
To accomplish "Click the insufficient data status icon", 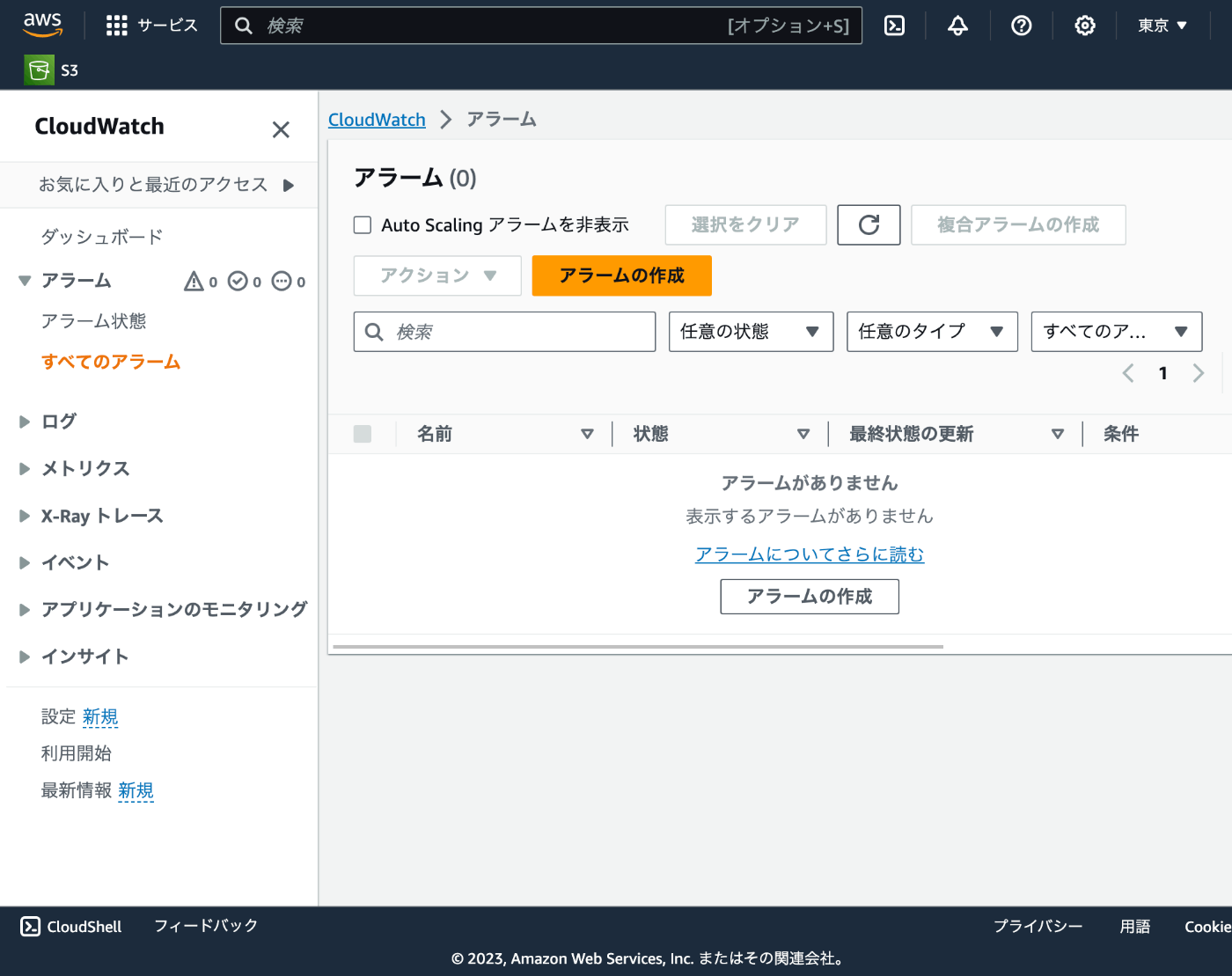I will click(282, 282).
